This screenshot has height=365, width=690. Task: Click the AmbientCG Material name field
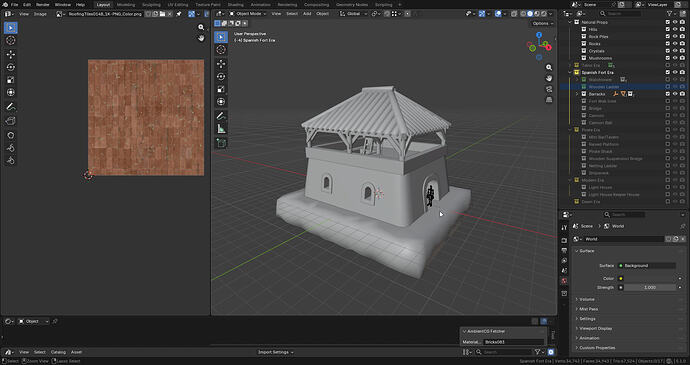(x=514, y=342)
